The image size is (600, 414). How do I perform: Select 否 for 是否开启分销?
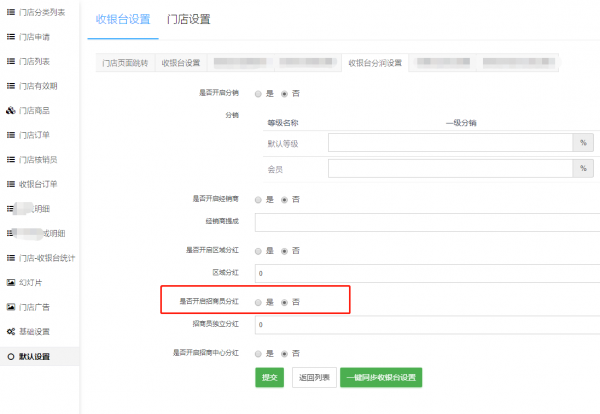coord(284,94)
